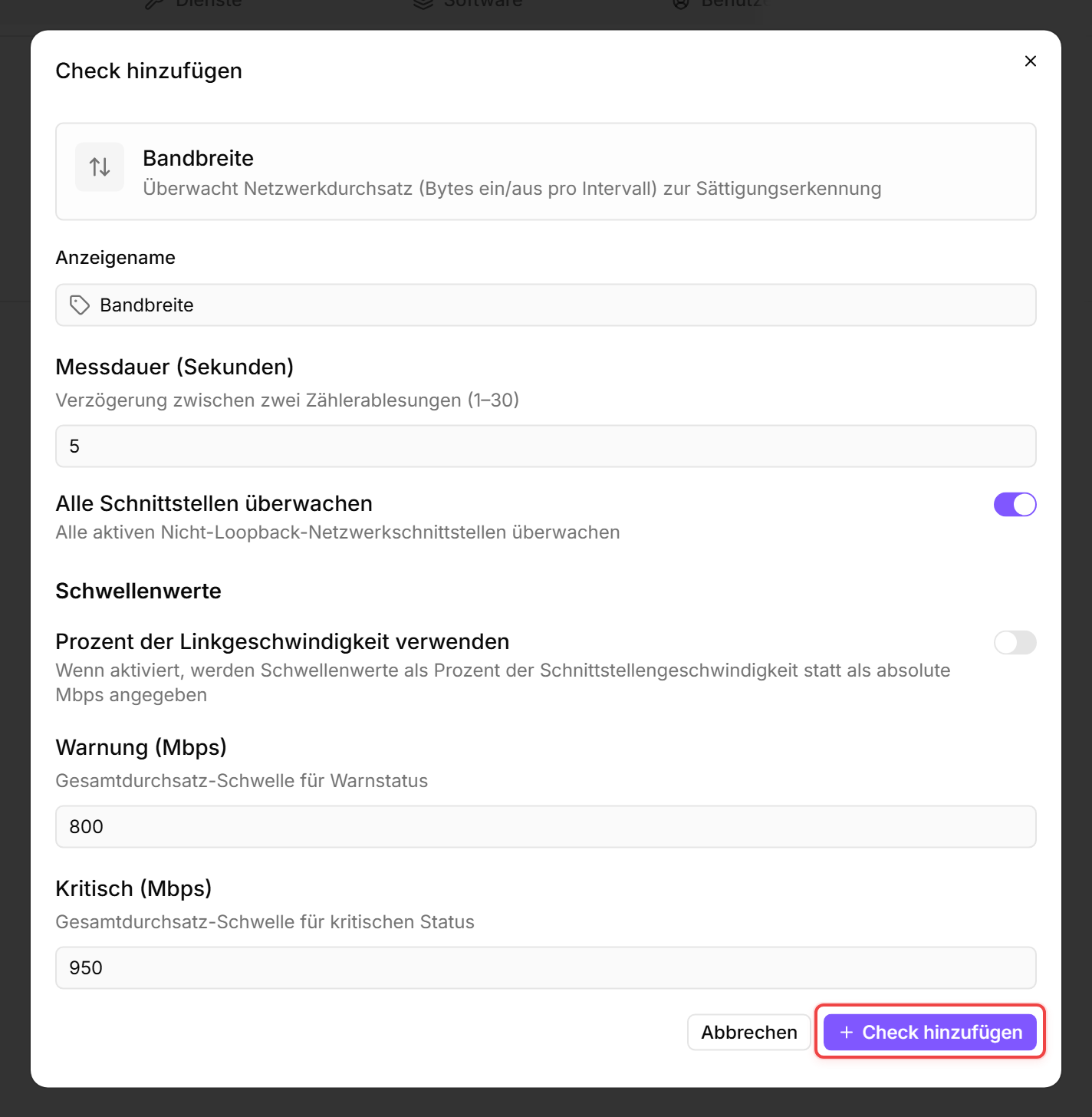Click the Kritisch Mbps field showing 950
This screenshot has height=1117, width=1092.
(546, 968)
